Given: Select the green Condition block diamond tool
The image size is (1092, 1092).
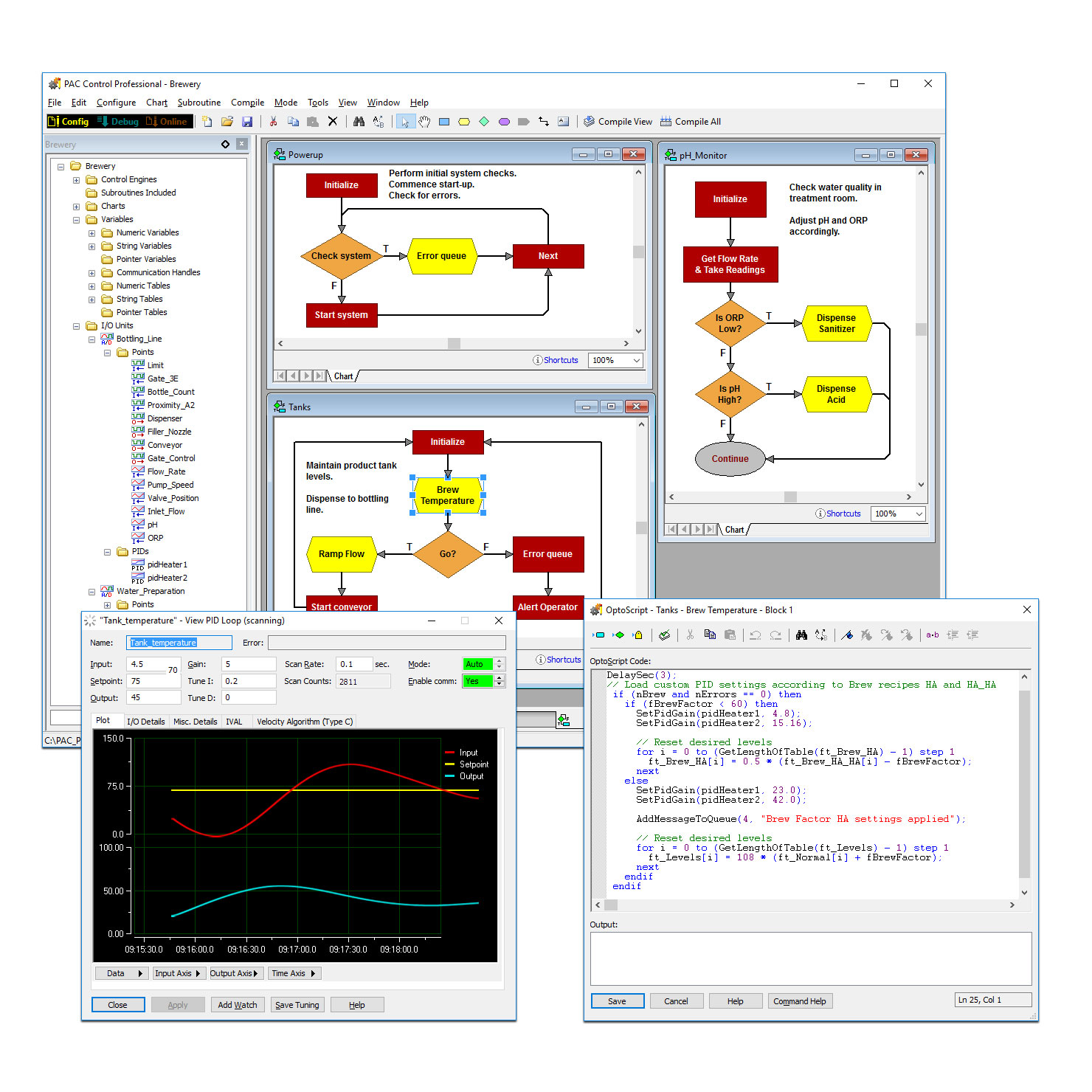Looking at the screenshot, I should coord(484,122).
